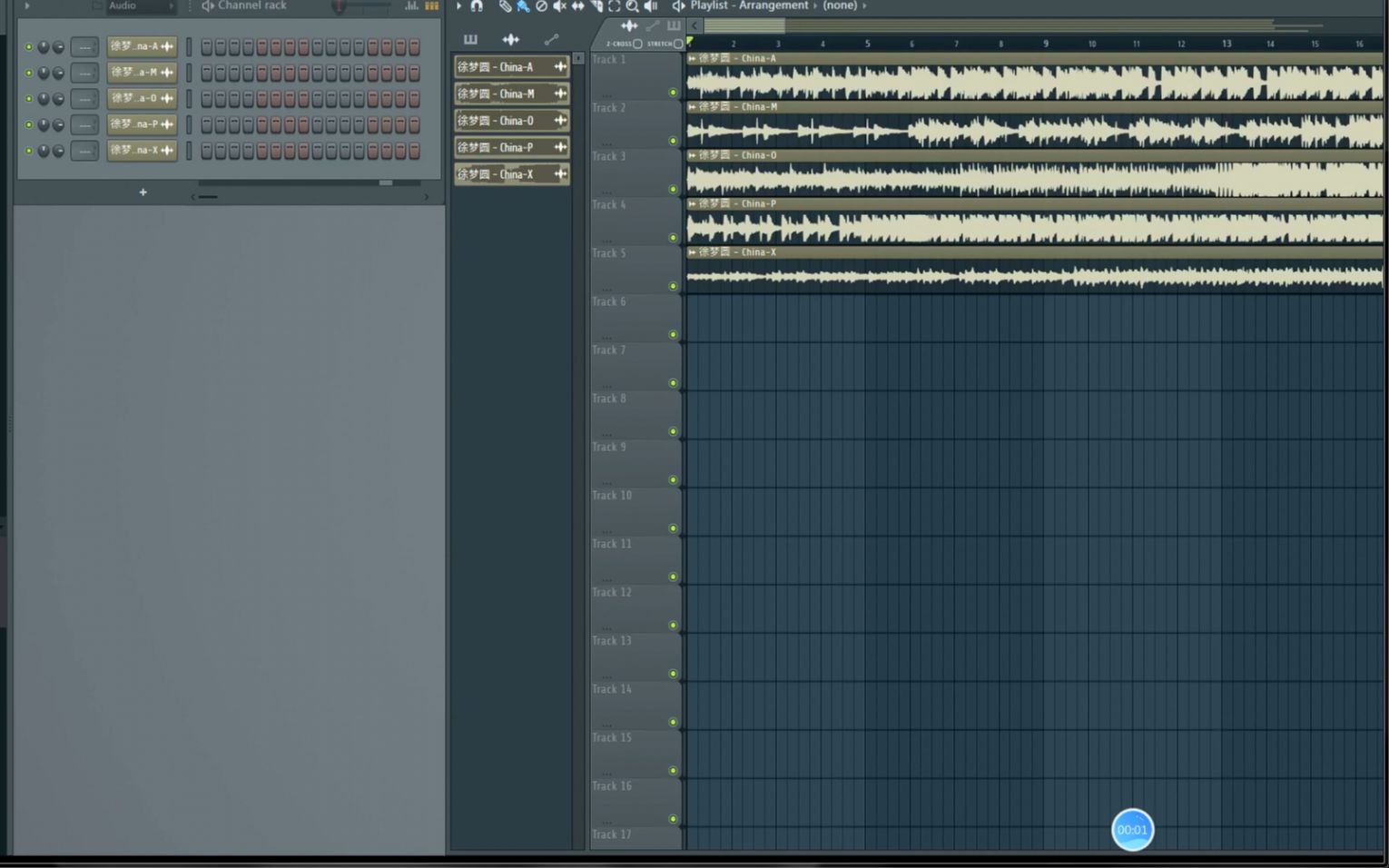Viewport: 1389px width, 868px height.
Task: Select the Paint brush tool
Action: point(523,5)
